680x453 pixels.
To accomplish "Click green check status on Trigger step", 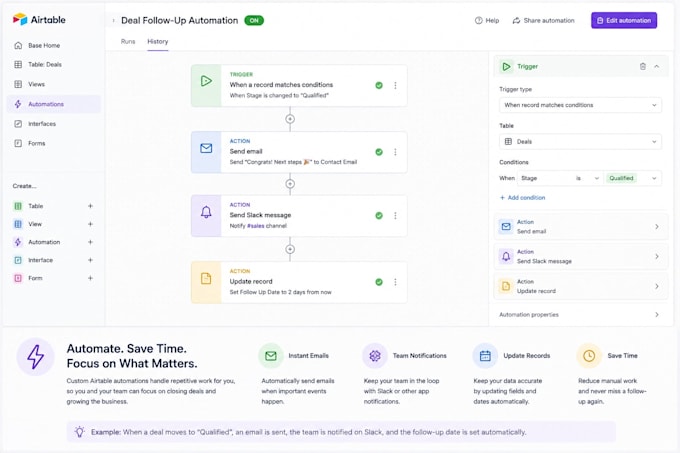I will click(379, 85).
